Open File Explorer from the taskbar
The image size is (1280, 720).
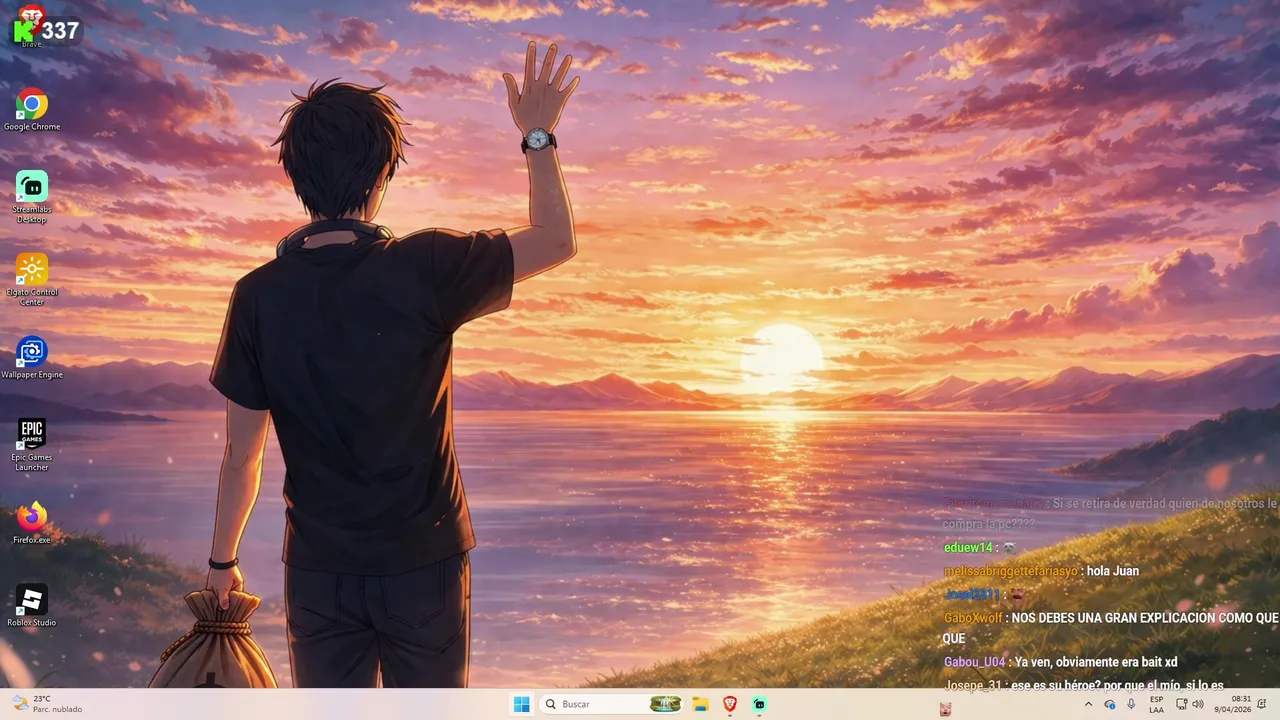pyautogui.click(x=700, y=704)
